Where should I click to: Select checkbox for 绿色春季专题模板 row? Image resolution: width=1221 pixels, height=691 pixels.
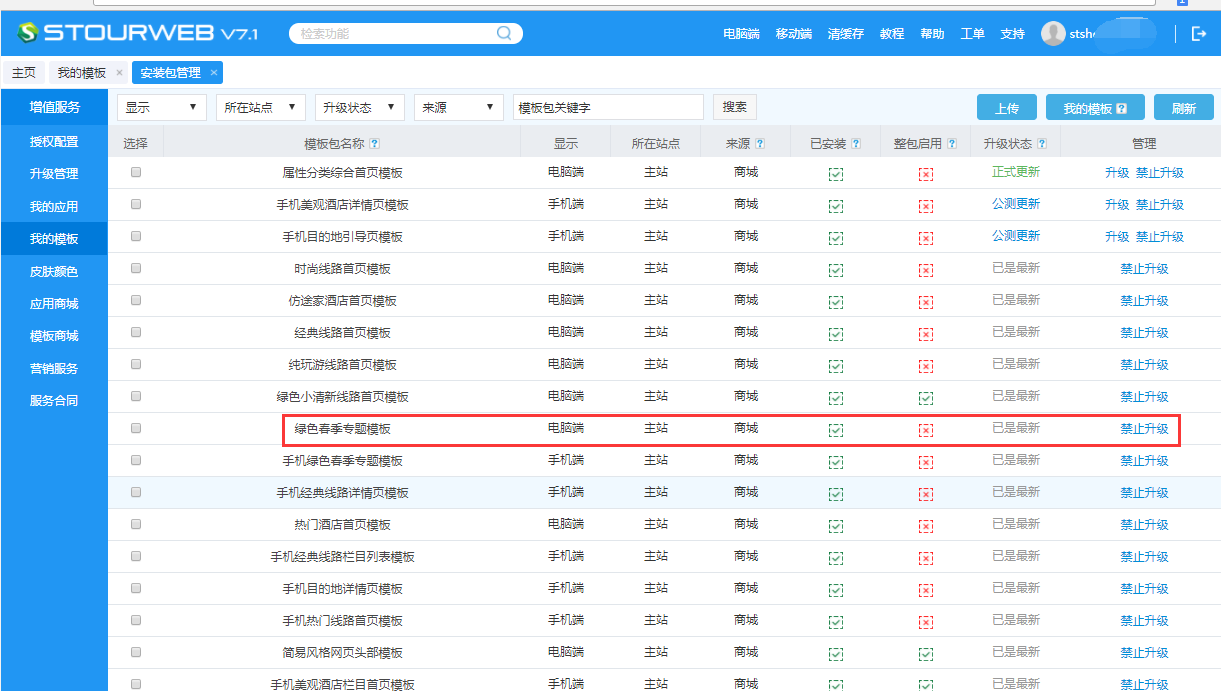(136, 428)
